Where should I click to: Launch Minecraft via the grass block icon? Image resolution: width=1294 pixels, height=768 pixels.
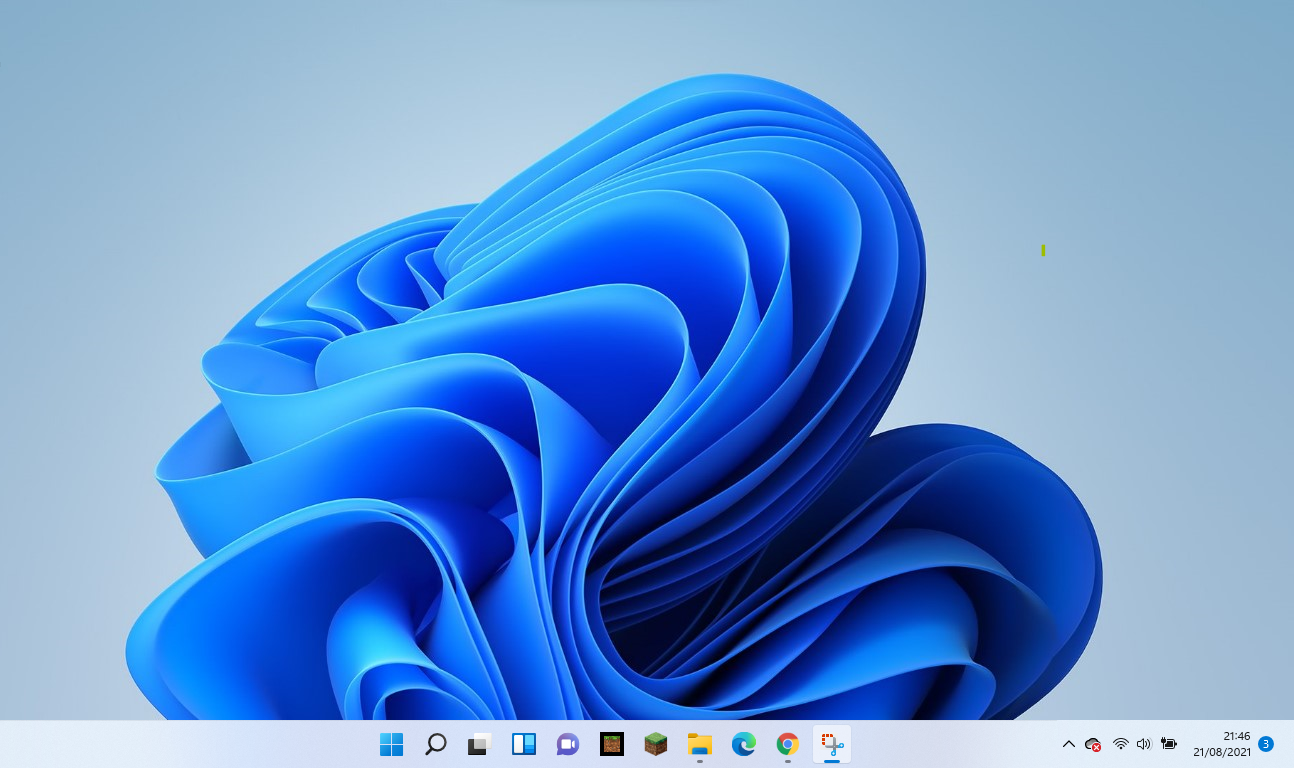coord(656,744)
